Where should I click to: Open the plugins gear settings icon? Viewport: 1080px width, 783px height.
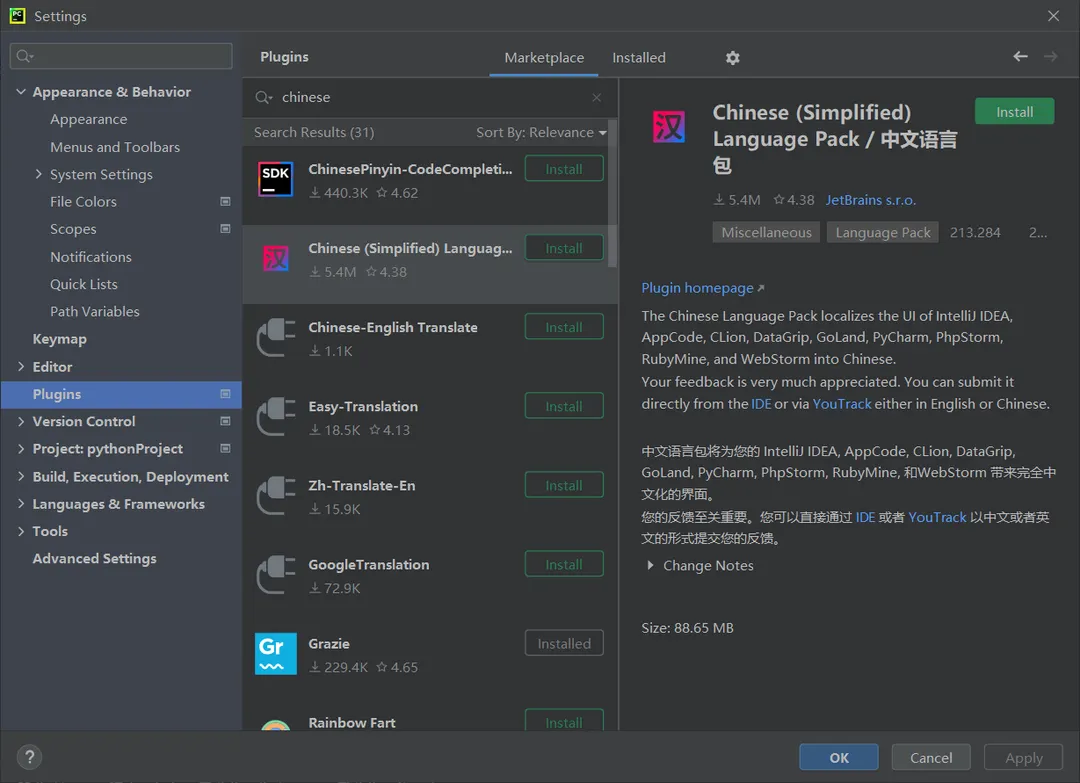click(732, 58)
